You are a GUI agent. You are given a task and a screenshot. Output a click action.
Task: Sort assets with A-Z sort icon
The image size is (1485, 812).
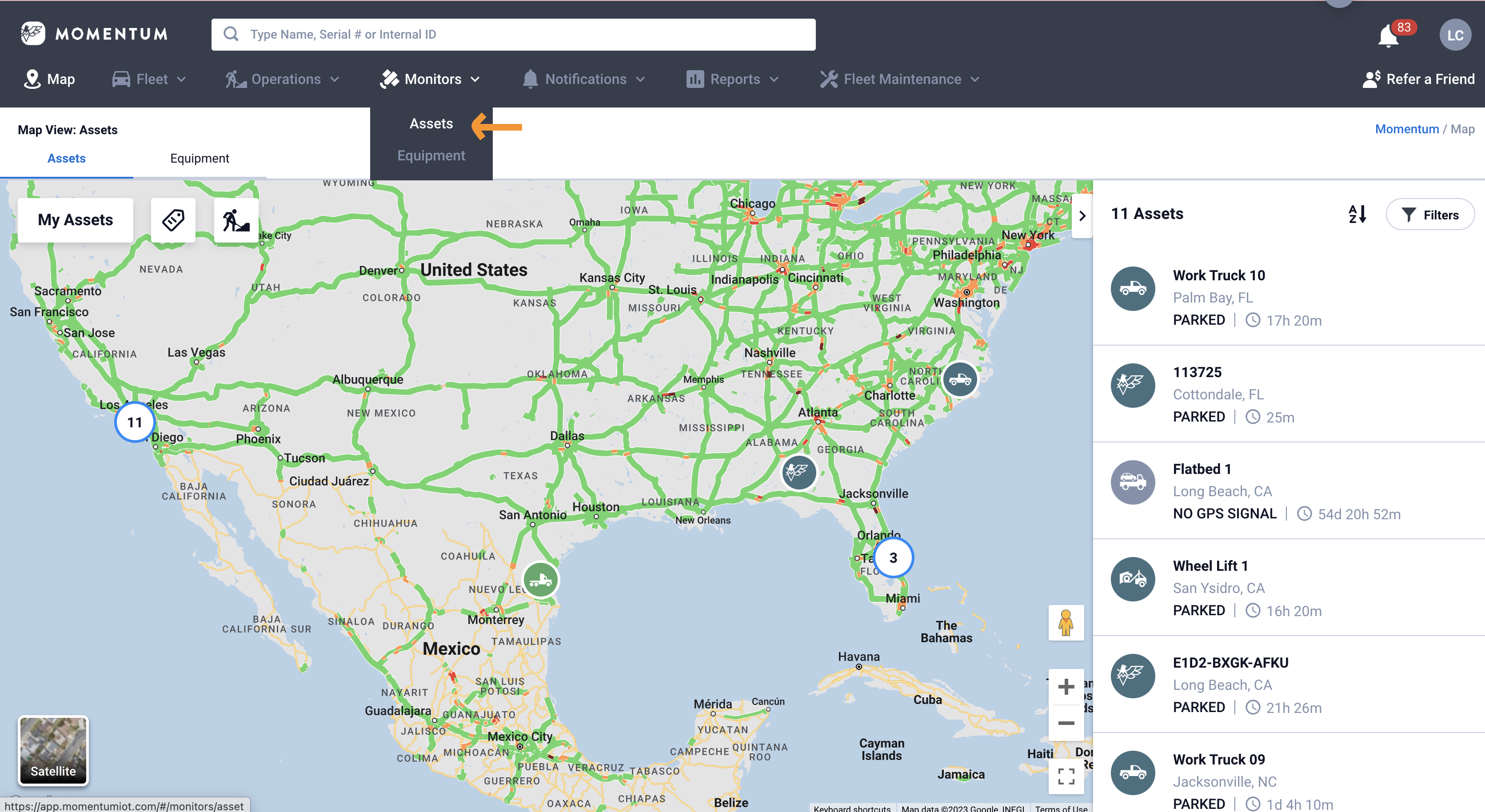click(x=1357, y=214)
